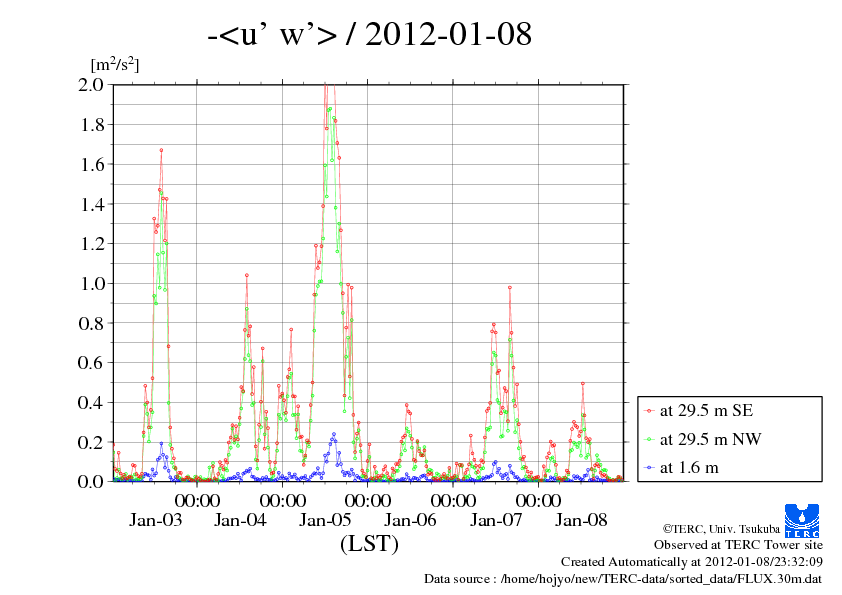Click the y-axis value 0.0
The height and width of the screenshot is (595, 842).
tap(91, 481)
